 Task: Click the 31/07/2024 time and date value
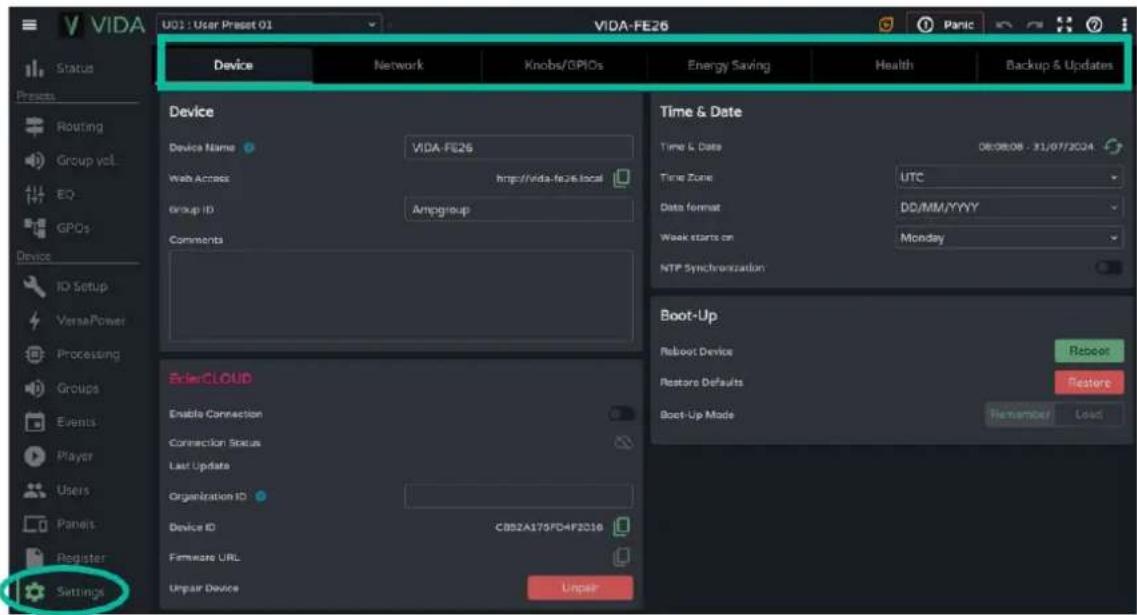1035,146
